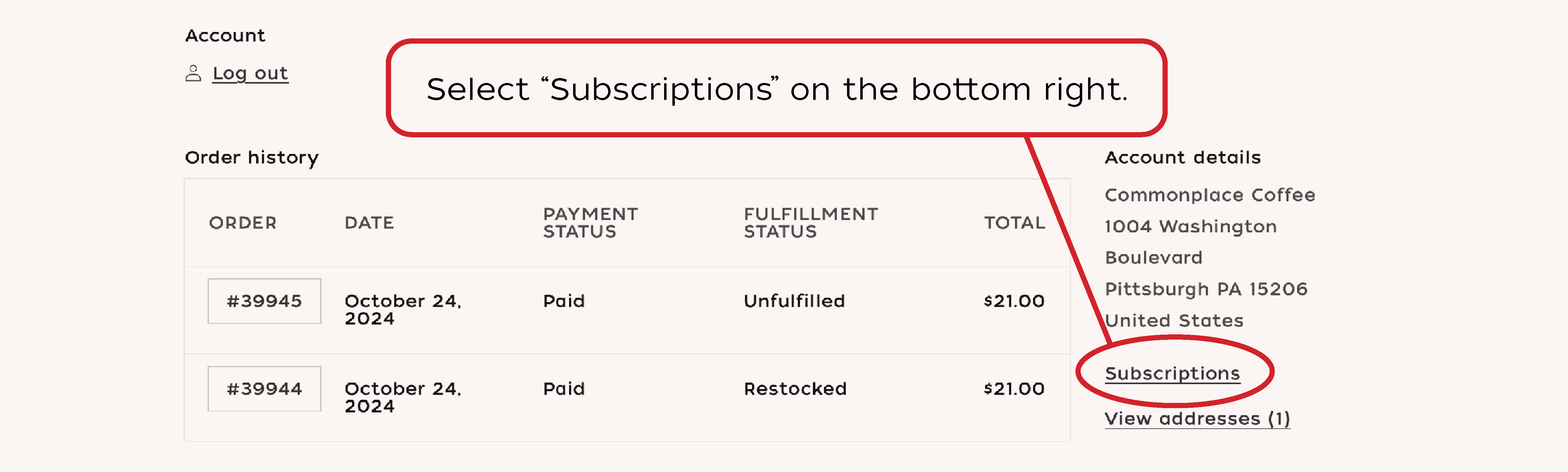Open the Subscriptions link
The image size is (1568, 472).
pyautogui.click(x=1172, y=373)
